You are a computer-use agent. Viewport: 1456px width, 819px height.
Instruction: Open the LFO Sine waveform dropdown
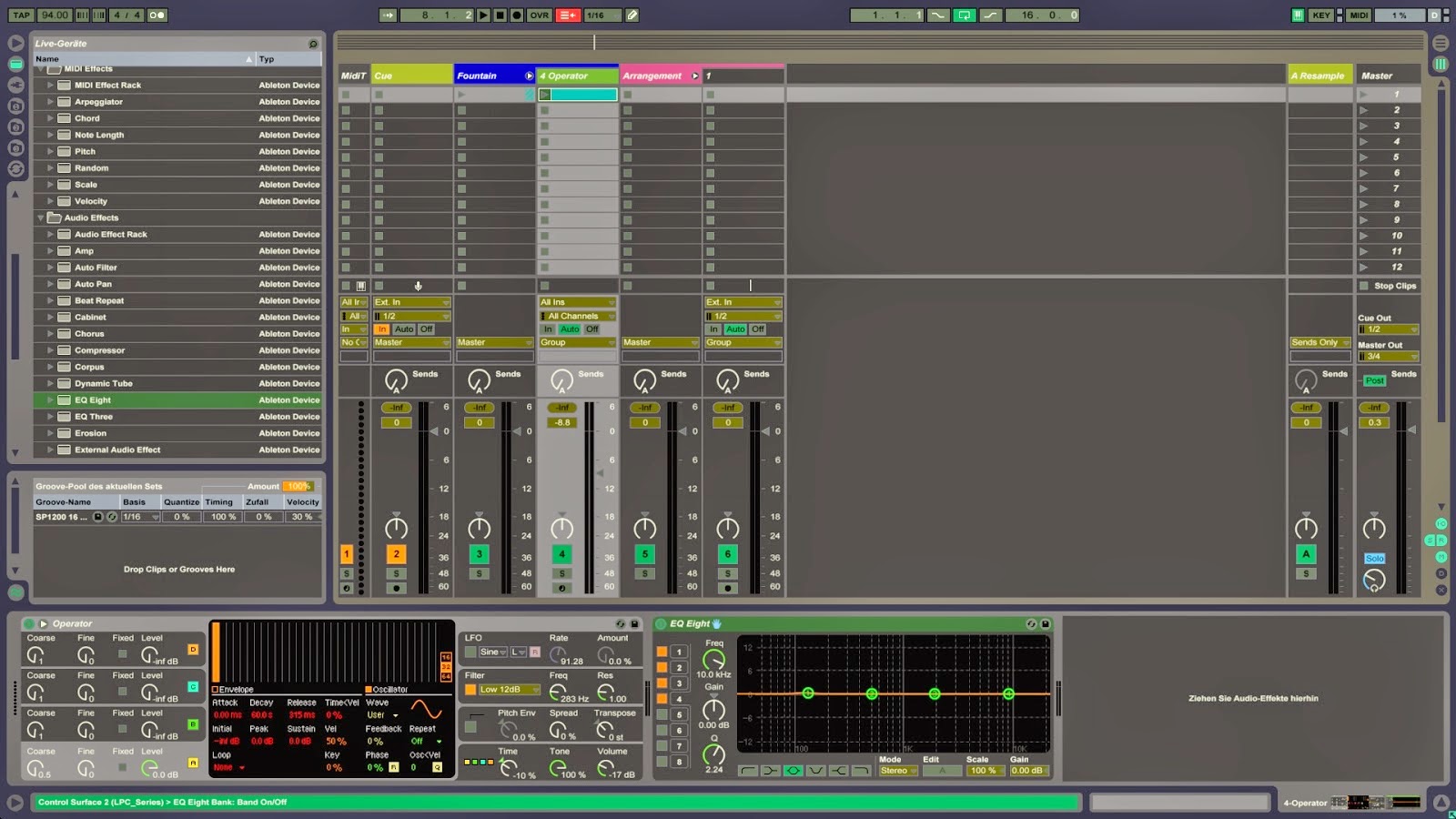(x=492, y=652)
